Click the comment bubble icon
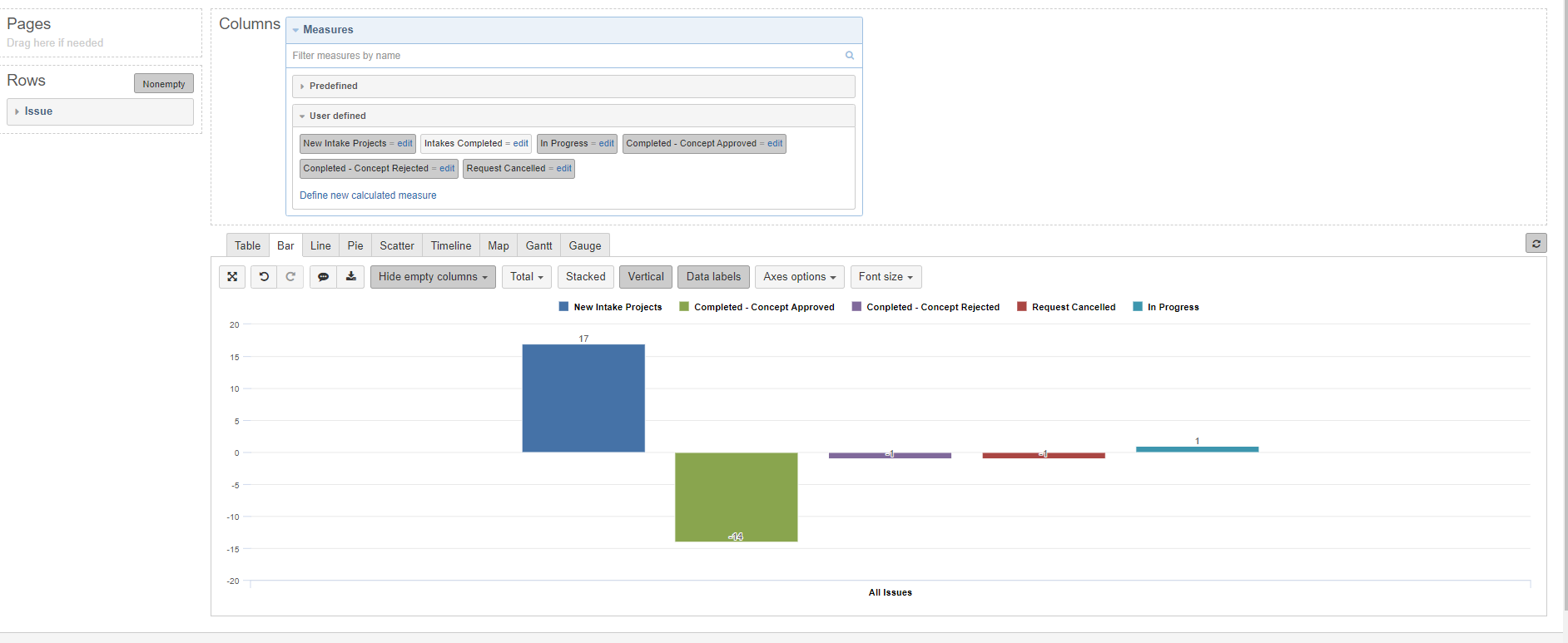 coord(323,277)
